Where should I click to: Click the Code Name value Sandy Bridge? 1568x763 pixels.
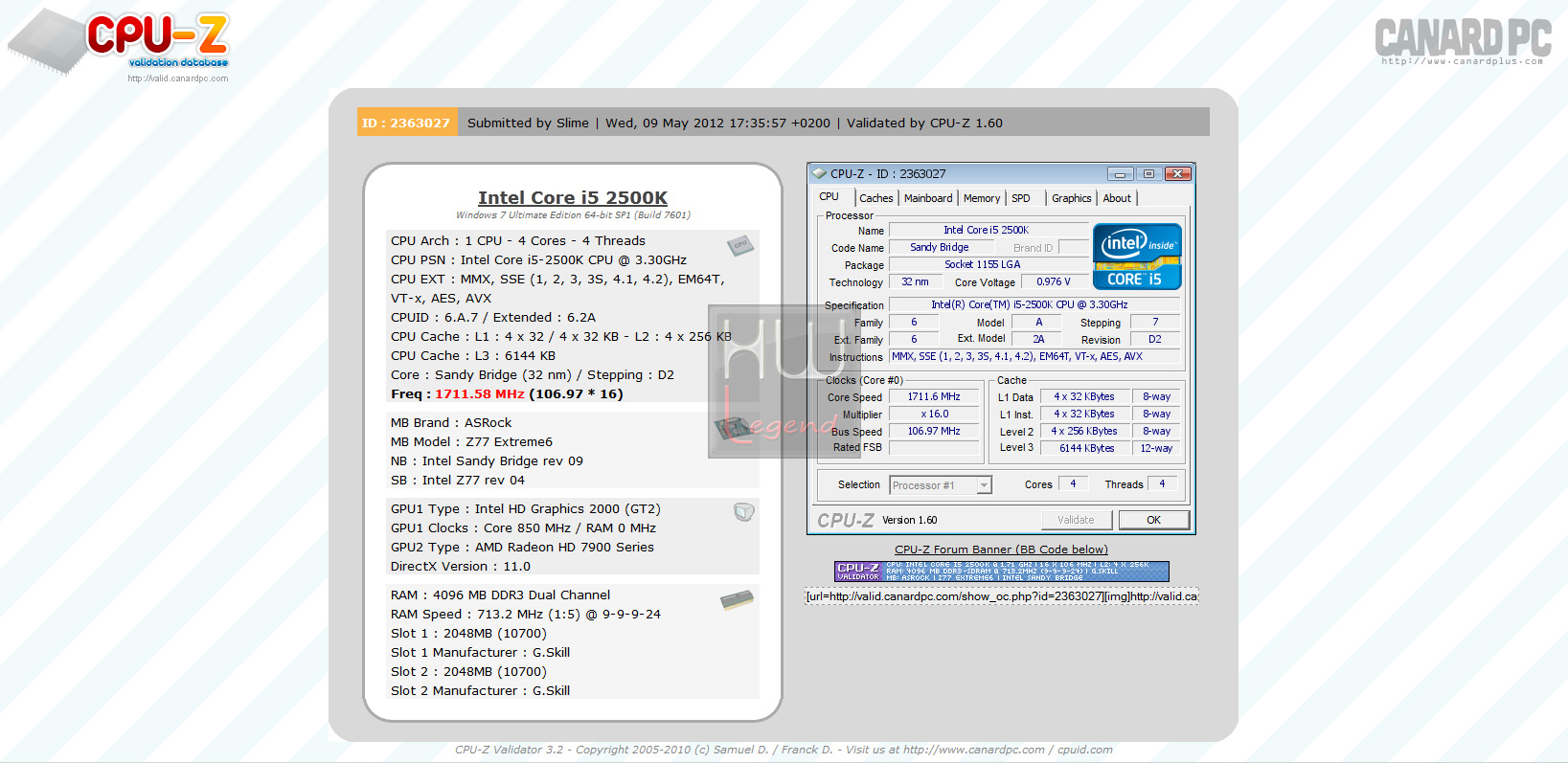point(940,247)
